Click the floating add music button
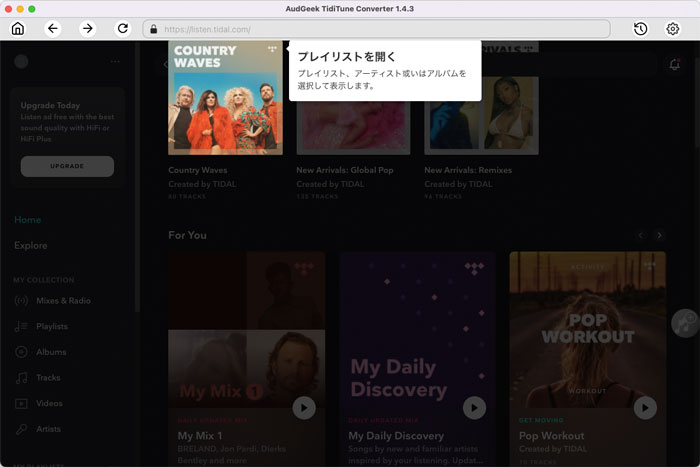 point(684,323)
